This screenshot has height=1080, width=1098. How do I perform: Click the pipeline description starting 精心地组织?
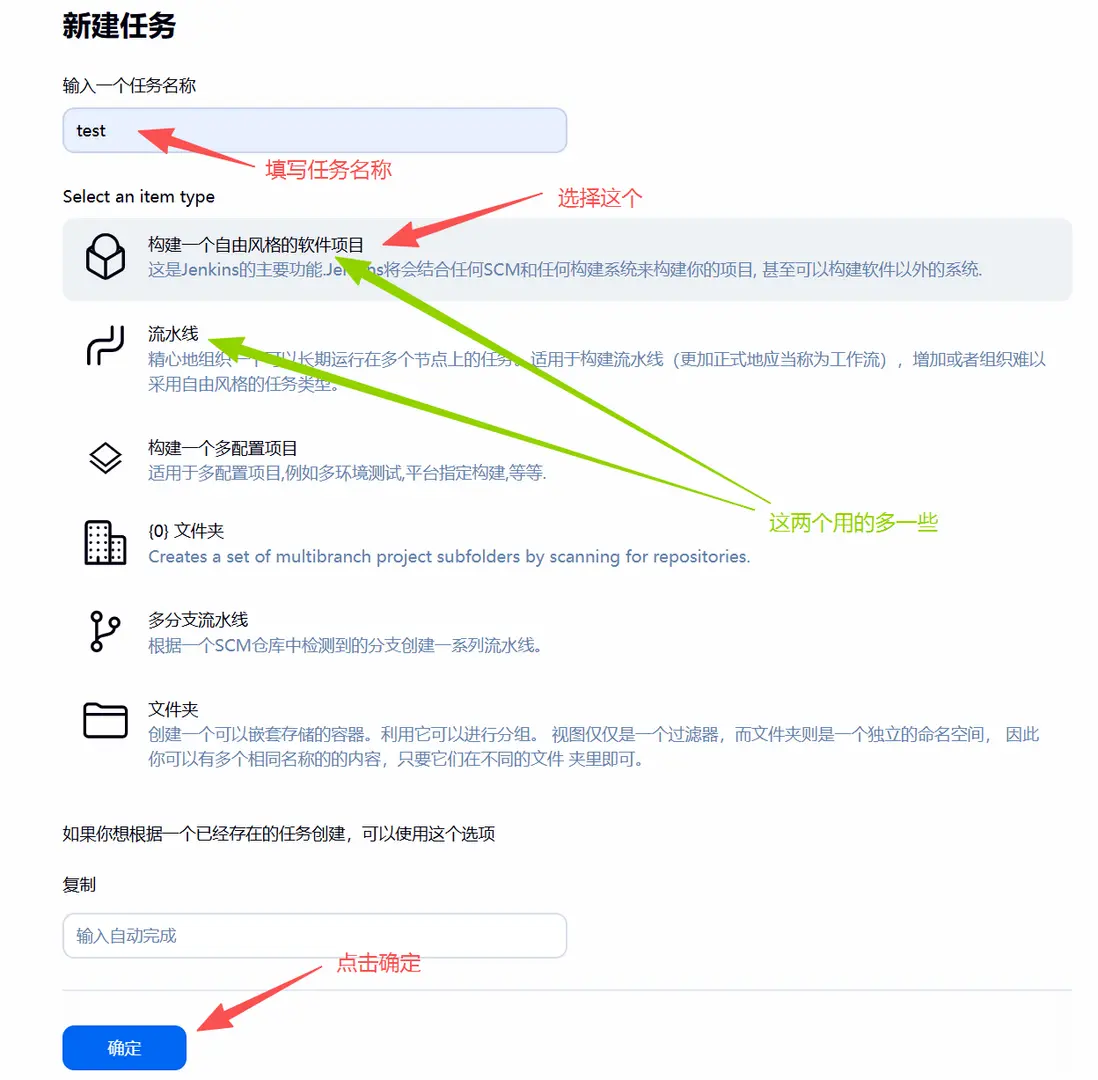pos(597,372)
